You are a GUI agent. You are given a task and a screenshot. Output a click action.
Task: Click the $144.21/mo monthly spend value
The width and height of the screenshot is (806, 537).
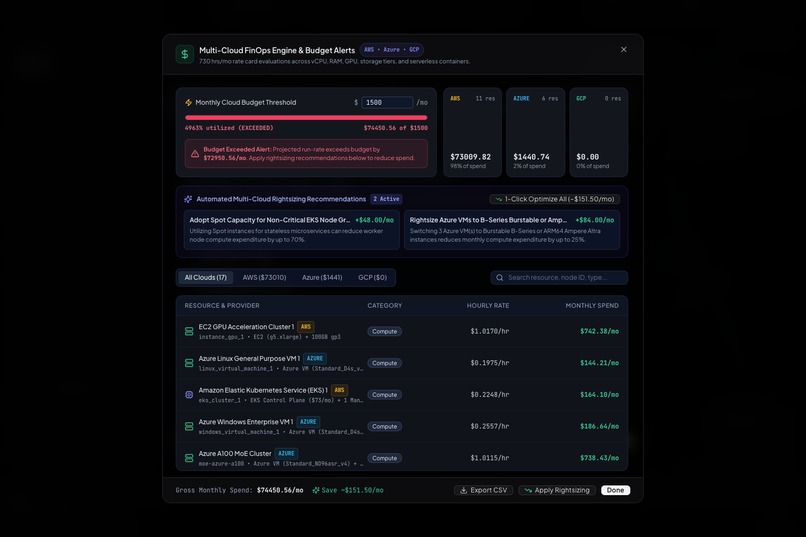pos(599,363)
